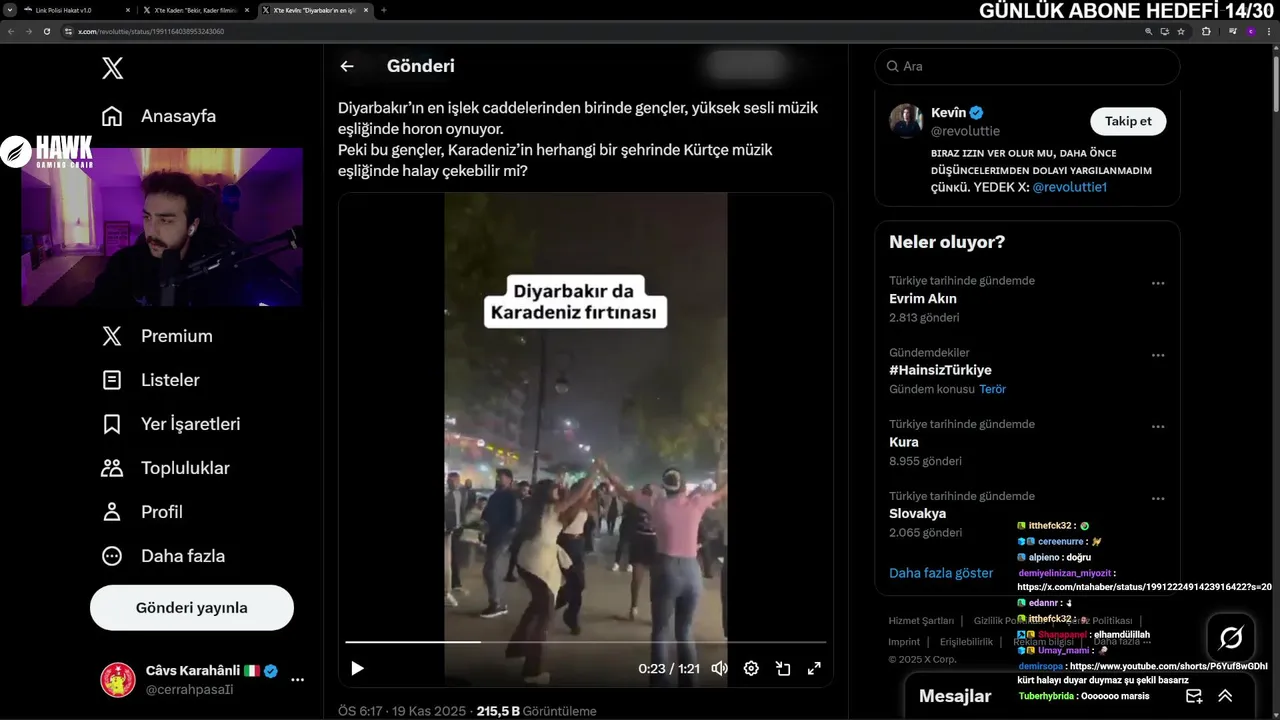
Task: Click the Gönderi yayınla button
Action: [x=192, y=608]
